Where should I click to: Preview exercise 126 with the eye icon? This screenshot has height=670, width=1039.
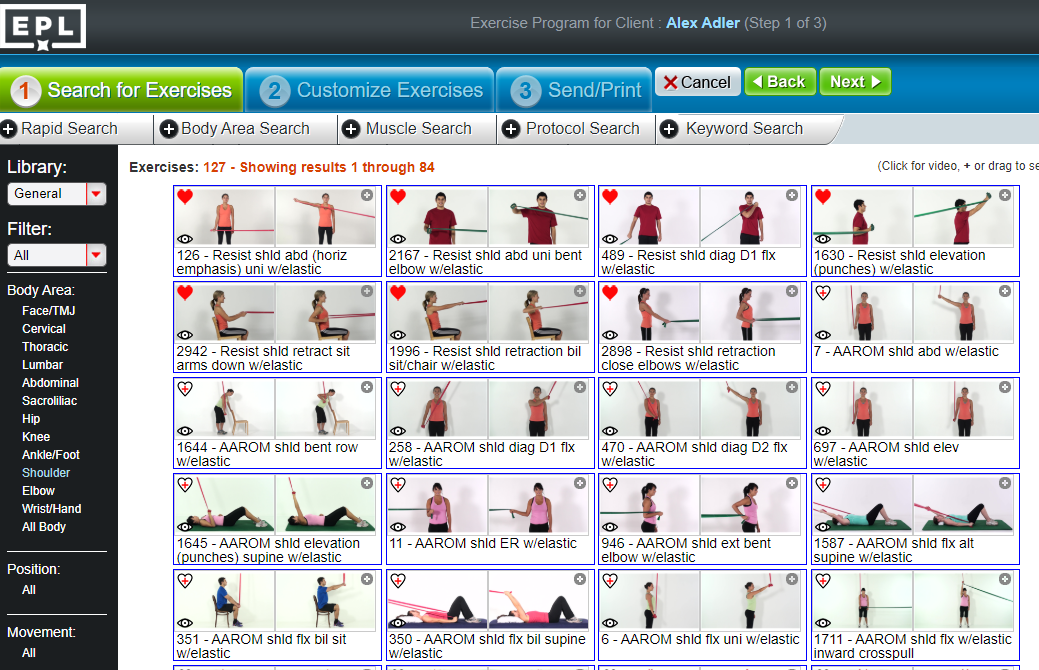pos(185,239)
